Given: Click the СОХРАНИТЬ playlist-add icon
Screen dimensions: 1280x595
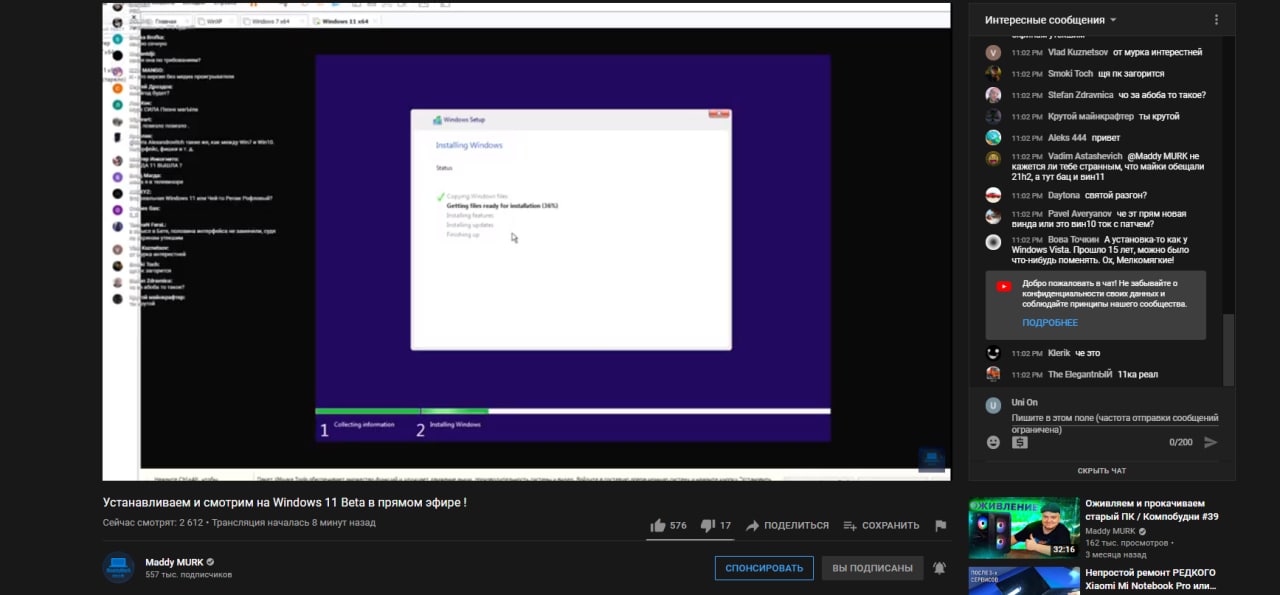Looking at the screenshot, I should click(x=850, y=525).
